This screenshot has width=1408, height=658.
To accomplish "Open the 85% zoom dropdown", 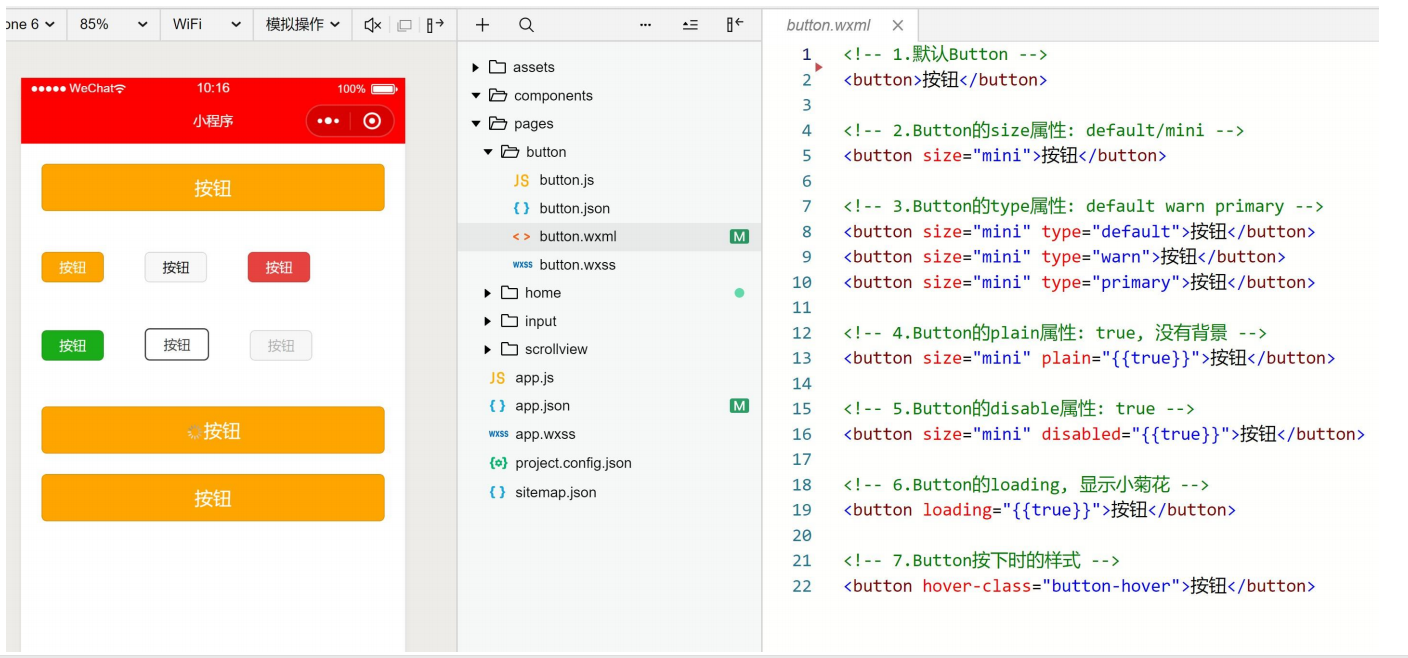I will point(114,24).
